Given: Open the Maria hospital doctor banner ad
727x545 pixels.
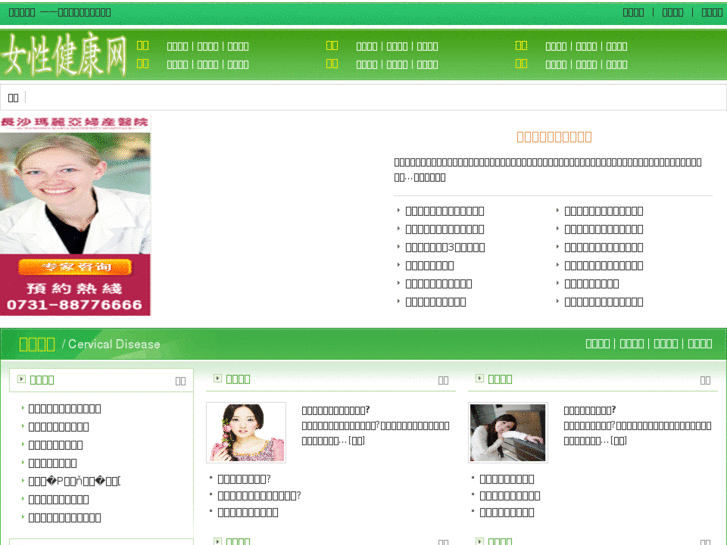Looking at the screenshot, I should [75, 216].
